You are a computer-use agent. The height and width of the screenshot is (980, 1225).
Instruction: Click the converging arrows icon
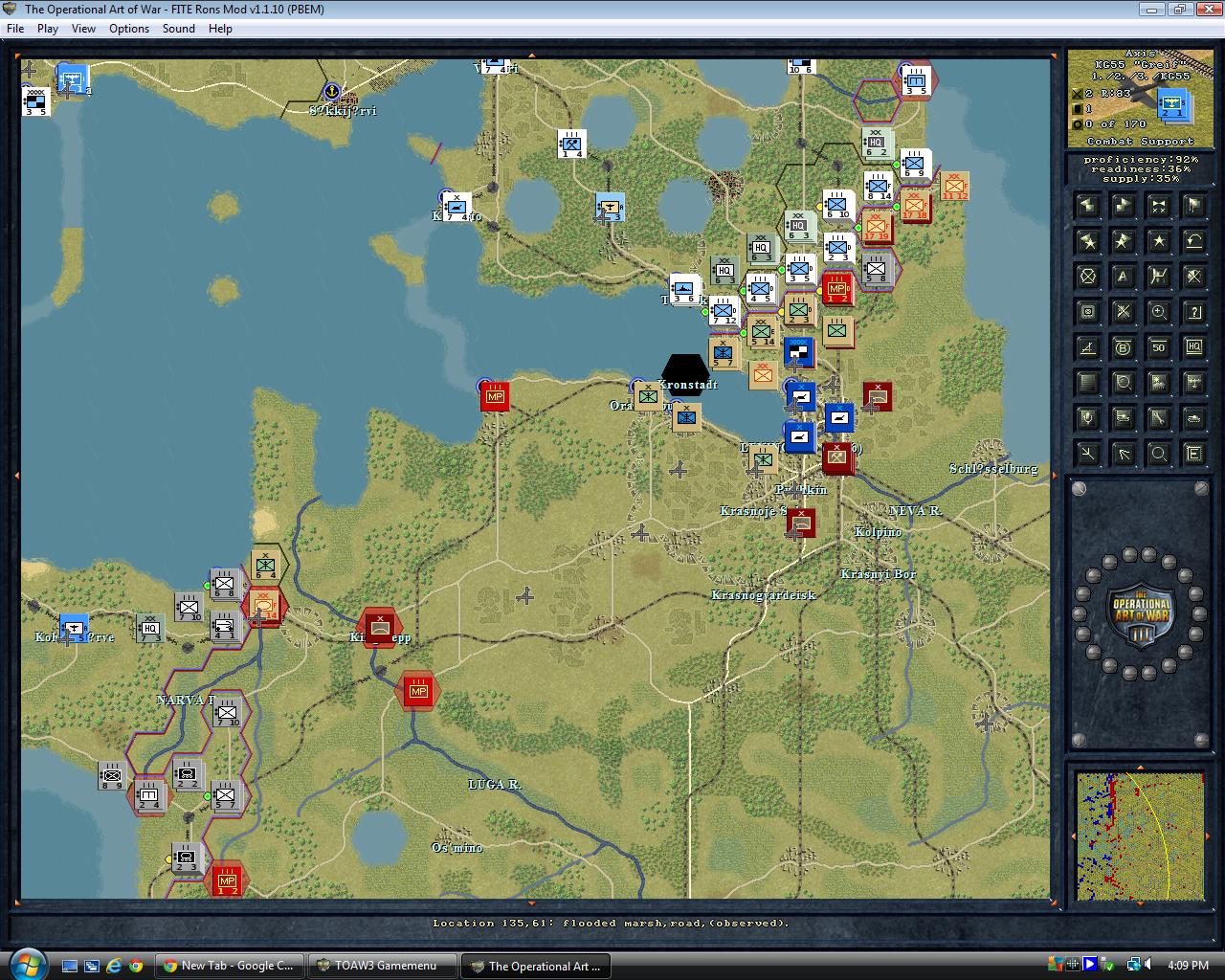1088,454
